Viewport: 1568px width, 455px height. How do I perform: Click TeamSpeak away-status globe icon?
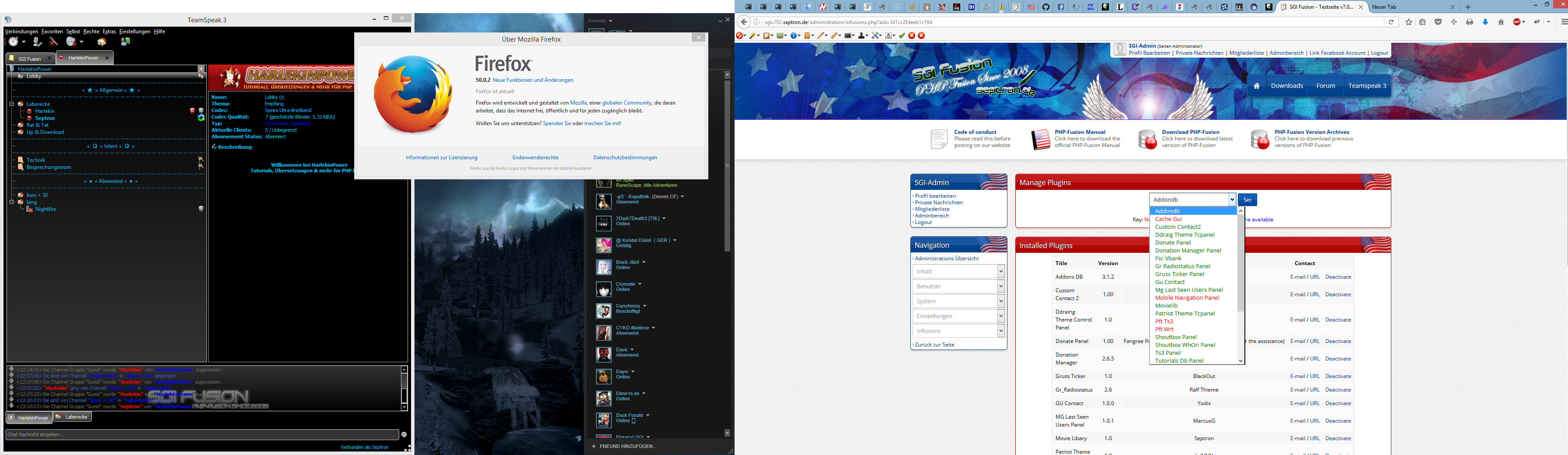(x=71, y=42)
